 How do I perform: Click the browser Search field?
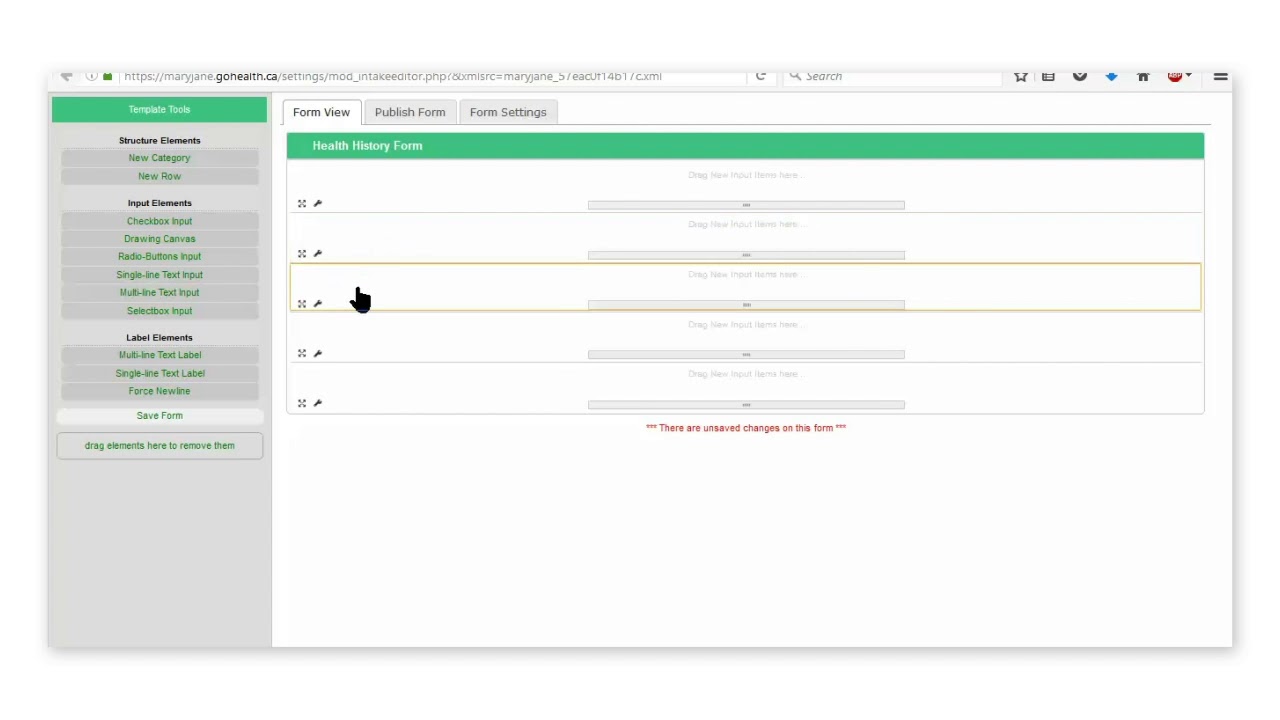tap(890, 76)
